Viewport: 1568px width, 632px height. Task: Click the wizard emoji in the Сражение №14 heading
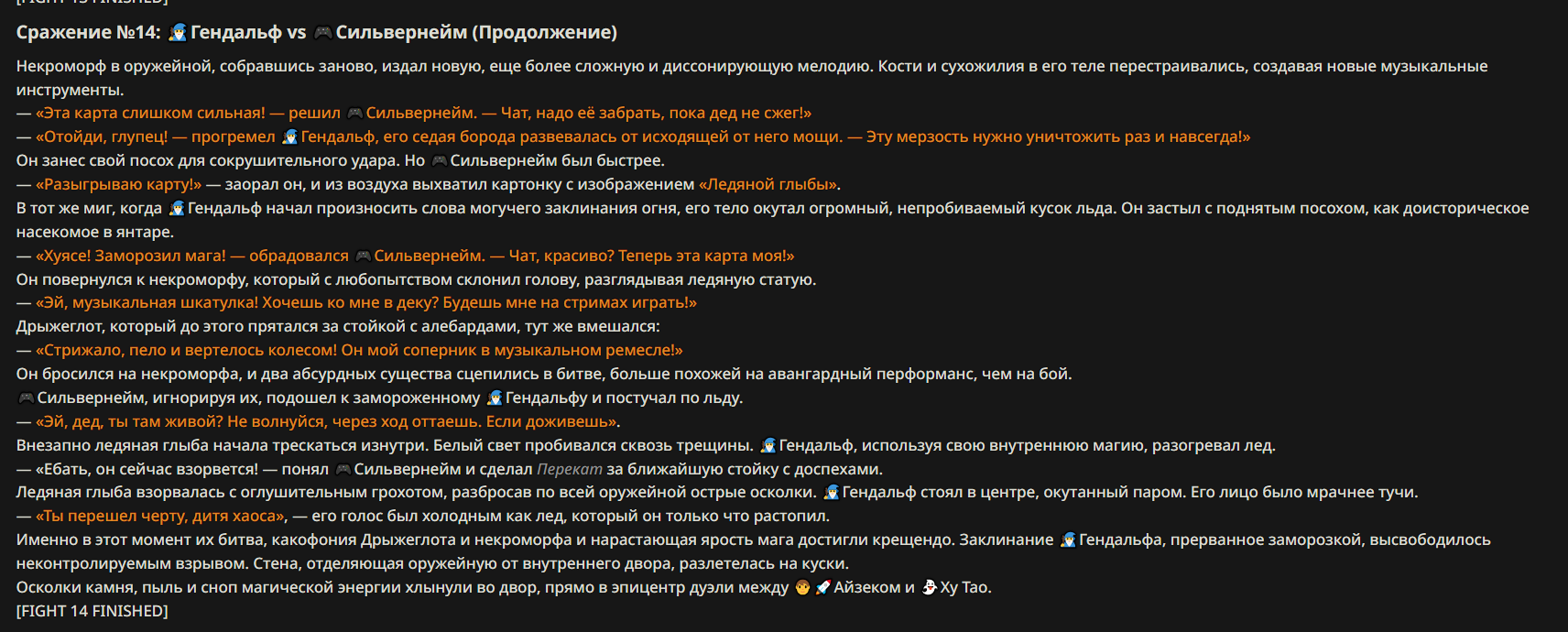coord(178,33)
